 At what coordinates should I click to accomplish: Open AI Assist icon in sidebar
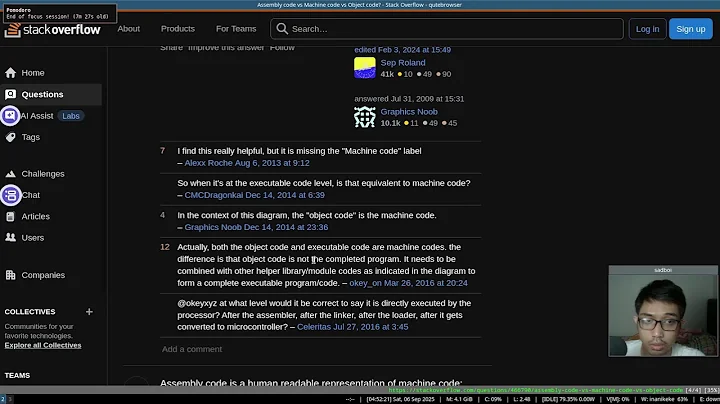10,116
